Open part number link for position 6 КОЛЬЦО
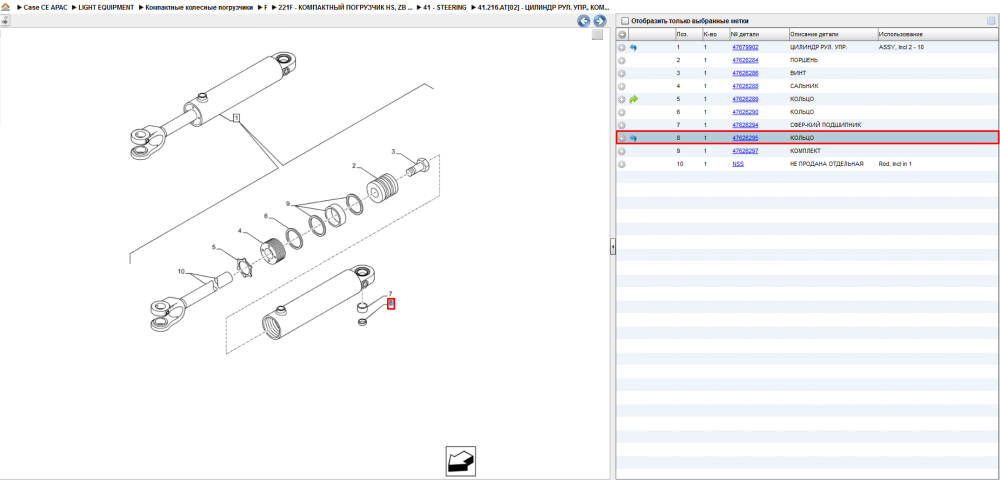This screenshot has height=480, width=1000. pyautogui.click(x=745, y=112)
